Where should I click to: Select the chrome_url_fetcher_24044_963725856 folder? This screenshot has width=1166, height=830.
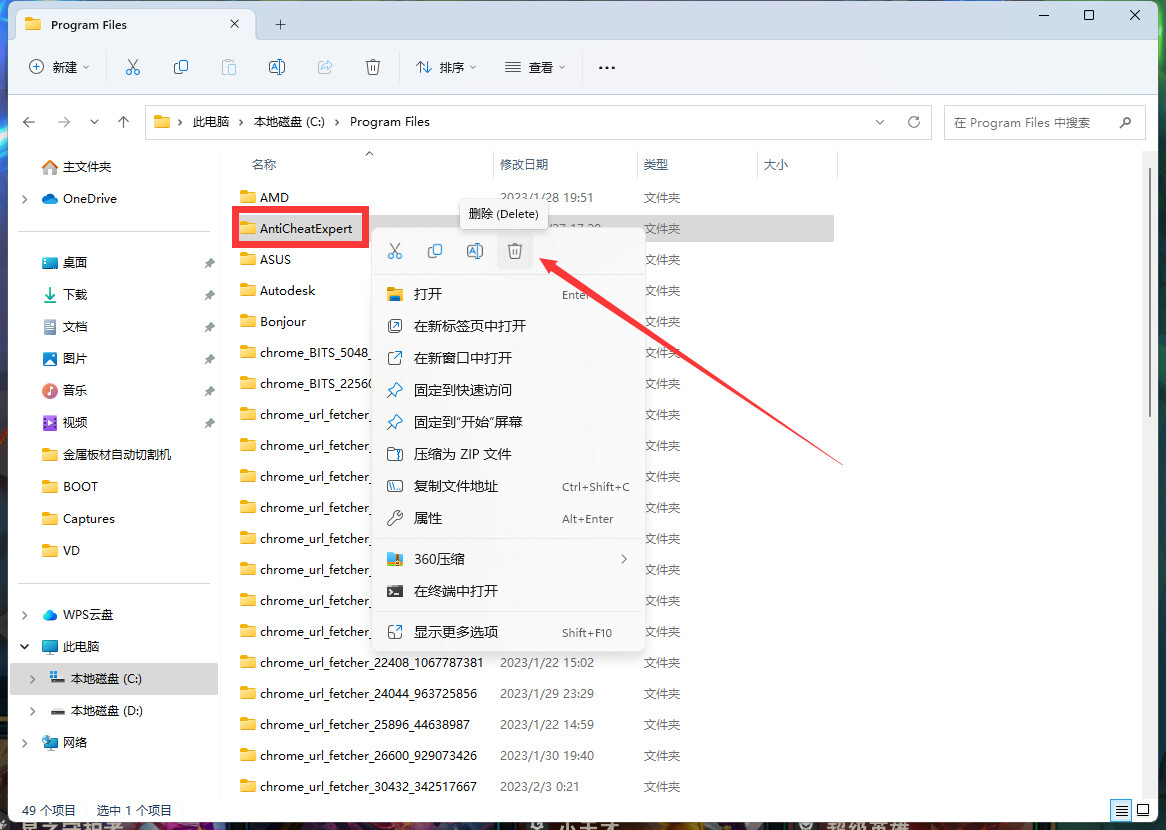coord(534,693)
